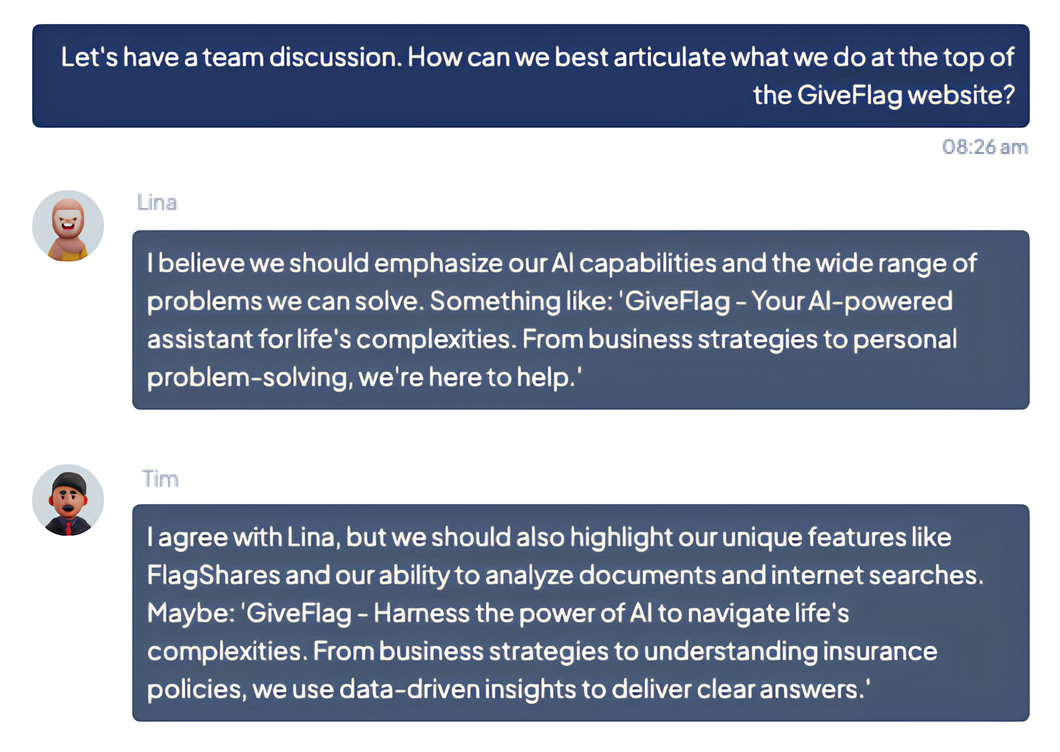Open Lina's bald bearded avatar
Screen dimensions: 1060x752
(x=68, y=226)
